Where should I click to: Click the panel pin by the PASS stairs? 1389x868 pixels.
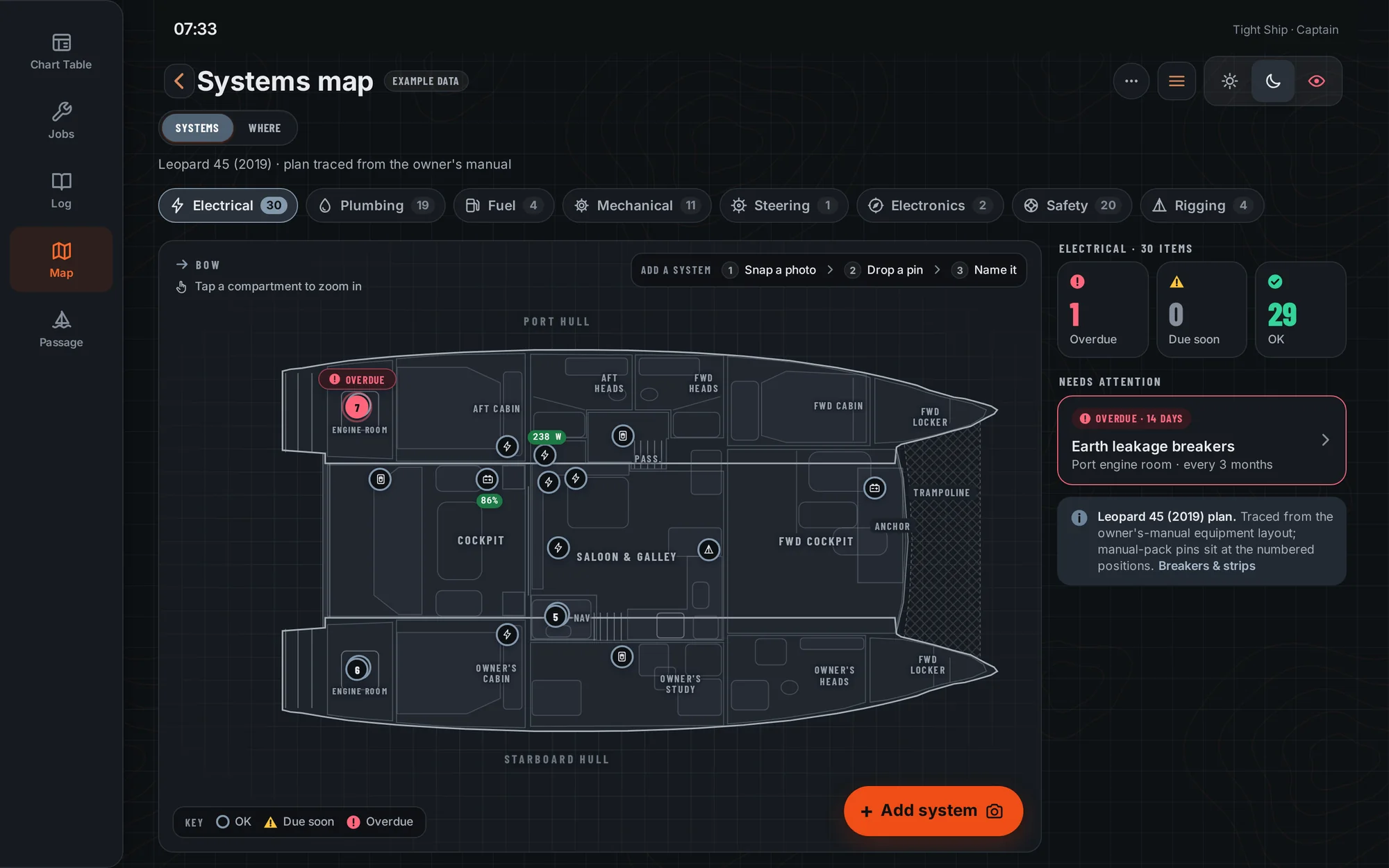622,436
